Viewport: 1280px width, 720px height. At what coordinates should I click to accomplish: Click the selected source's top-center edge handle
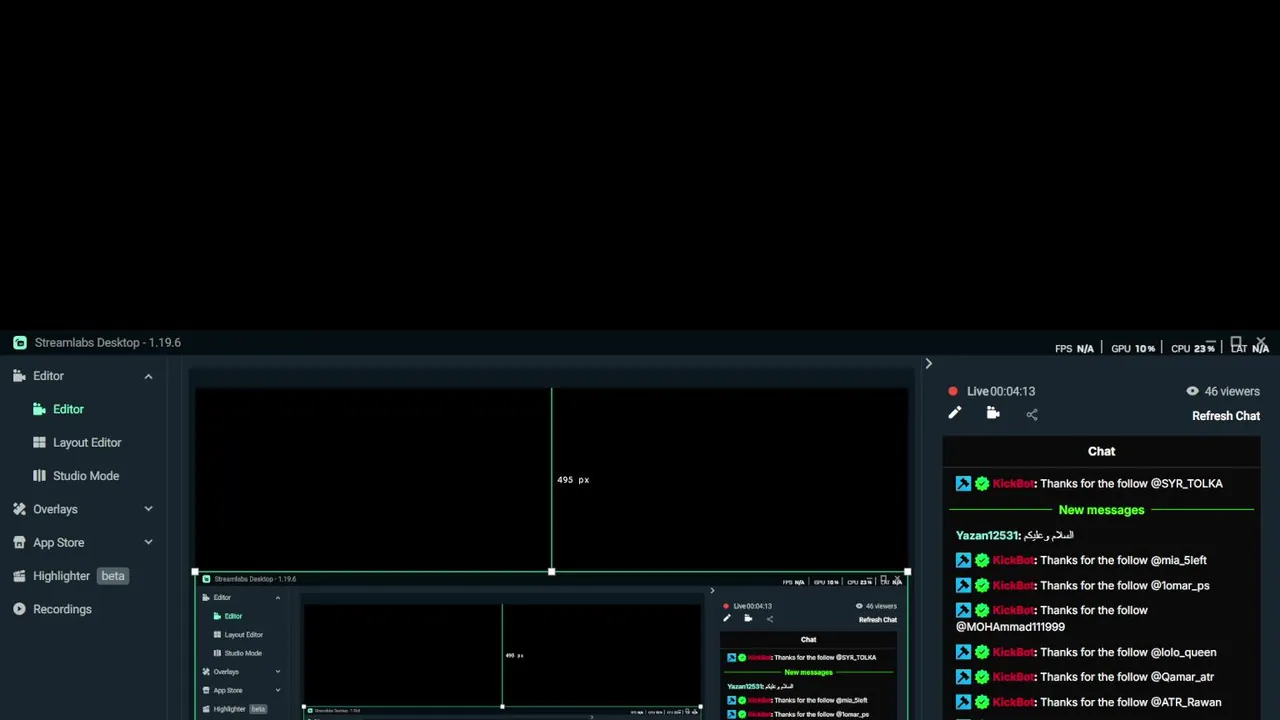[551, 572]
